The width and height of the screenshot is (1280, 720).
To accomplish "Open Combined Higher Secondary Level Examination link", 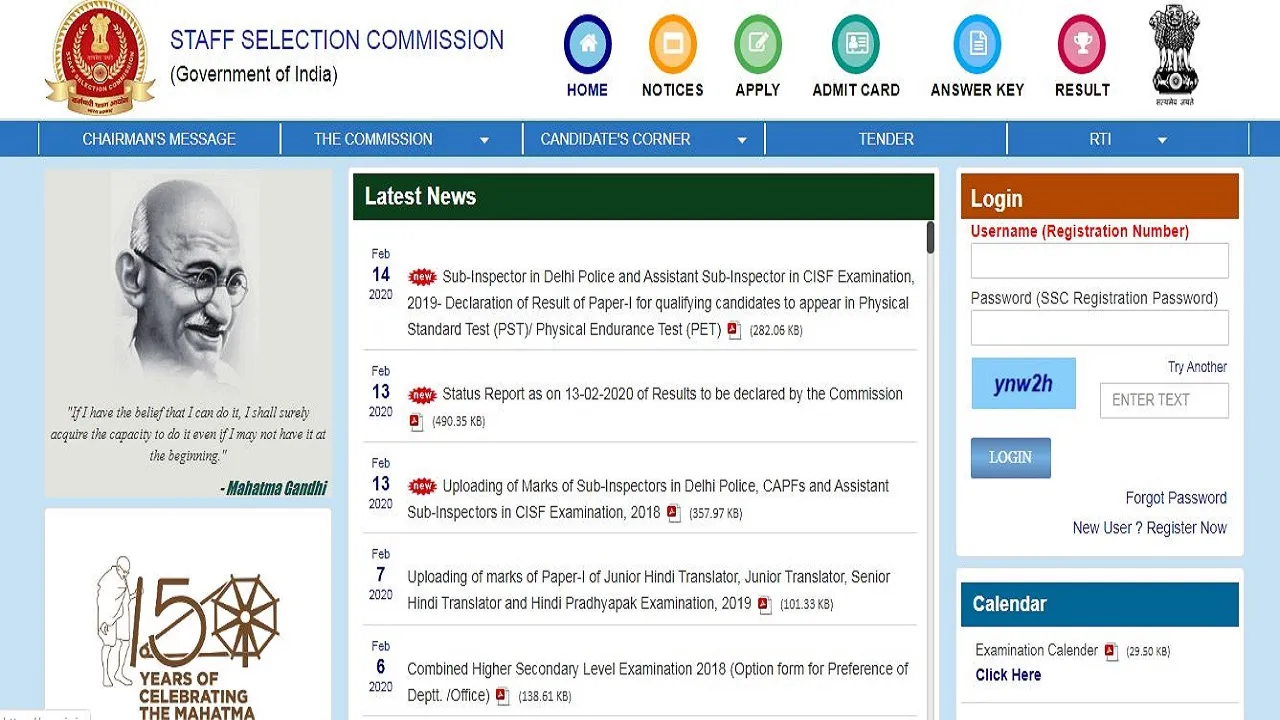I will [658, 682].
